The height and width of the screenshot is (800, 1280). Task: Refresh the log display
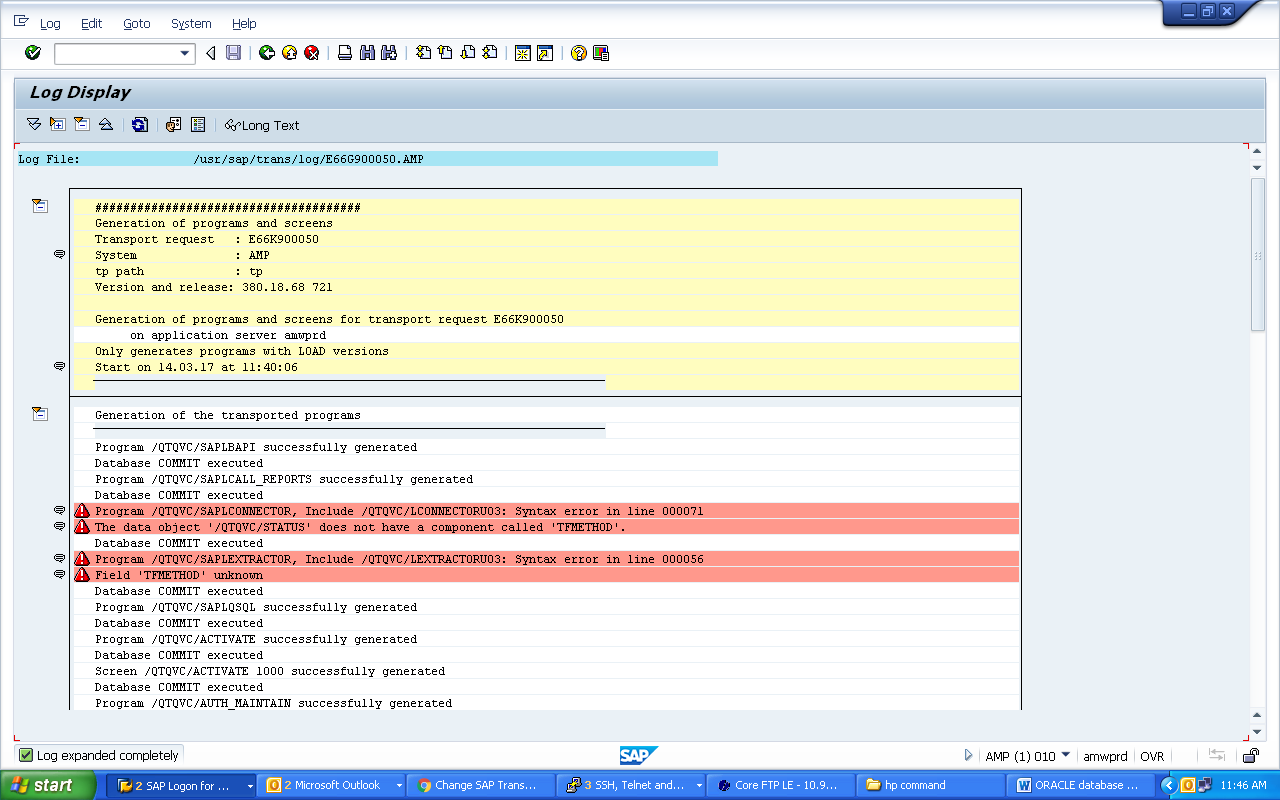click(x=140, y=125)
